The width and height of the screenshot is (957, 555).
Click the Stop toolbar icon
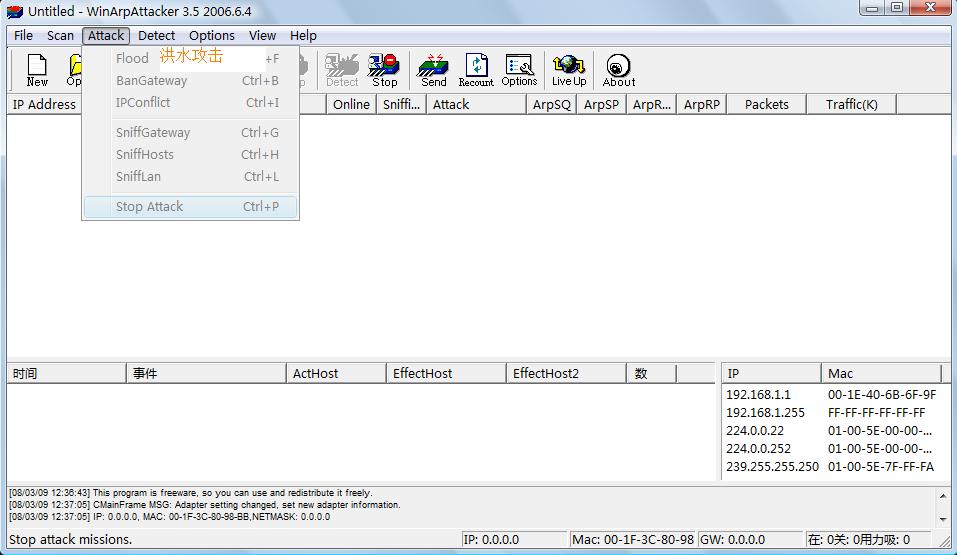385,70
